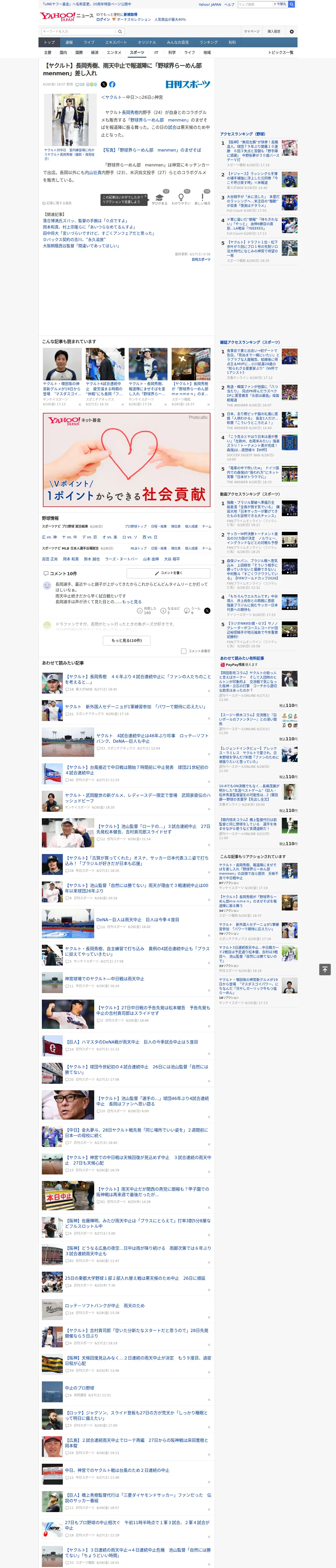Toggle the コメント非表示 checkbox

pos(183,651)
